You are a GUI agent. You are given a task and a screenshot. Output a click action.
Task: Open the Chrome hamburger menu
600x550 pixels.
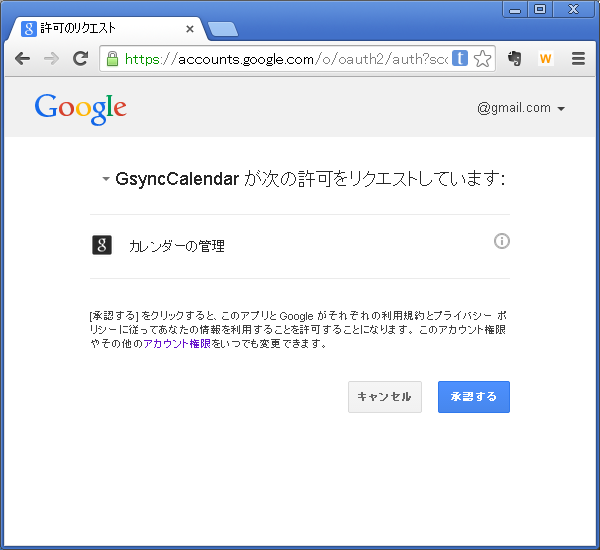pos(578,59)
